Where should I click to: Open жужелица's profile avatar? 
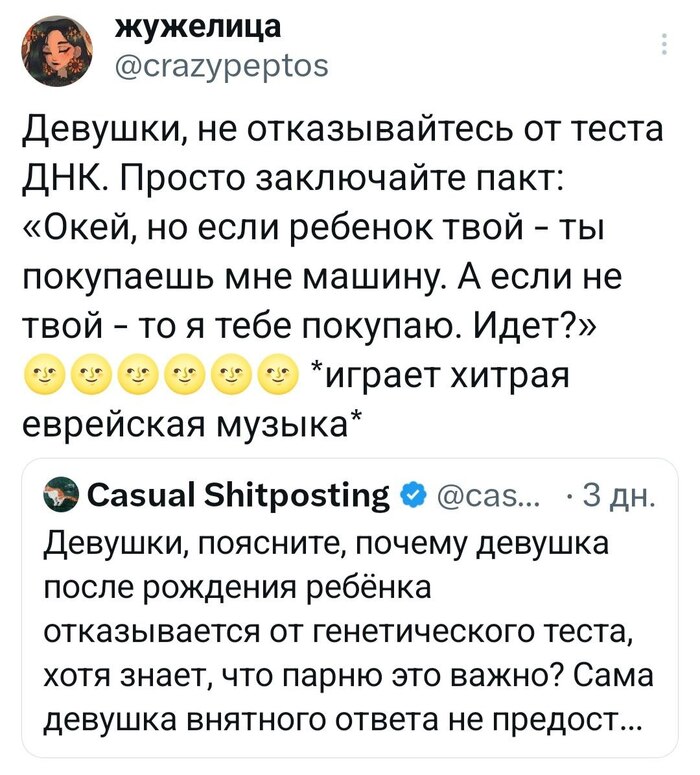(57, 49)
